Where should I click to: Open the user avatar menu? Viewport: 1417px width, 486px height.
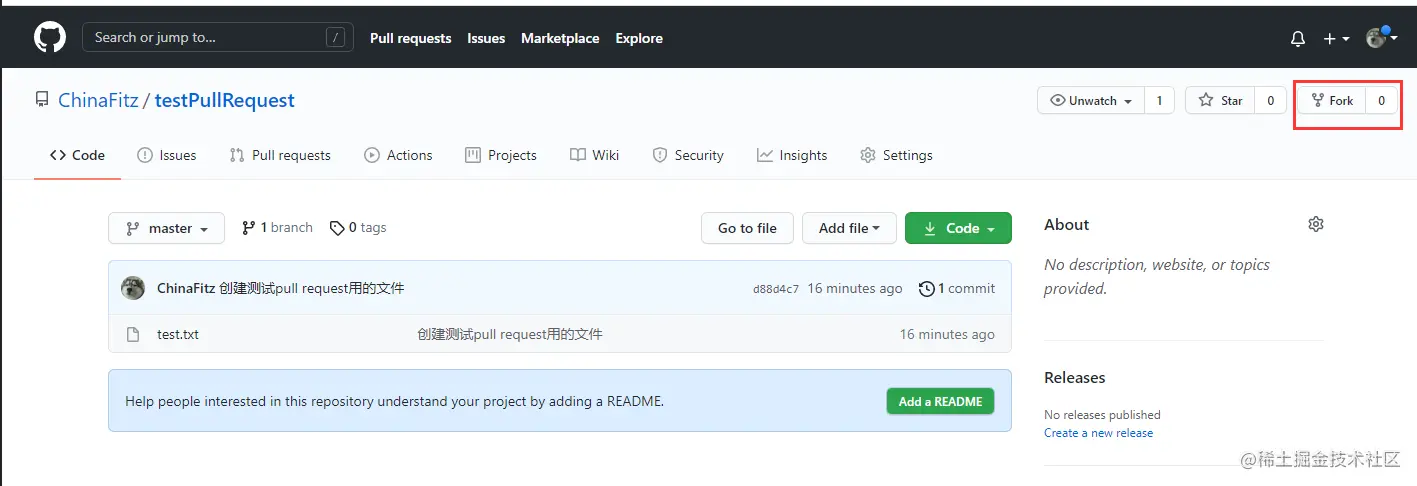pyautogui.click(x=1382, y=38)
